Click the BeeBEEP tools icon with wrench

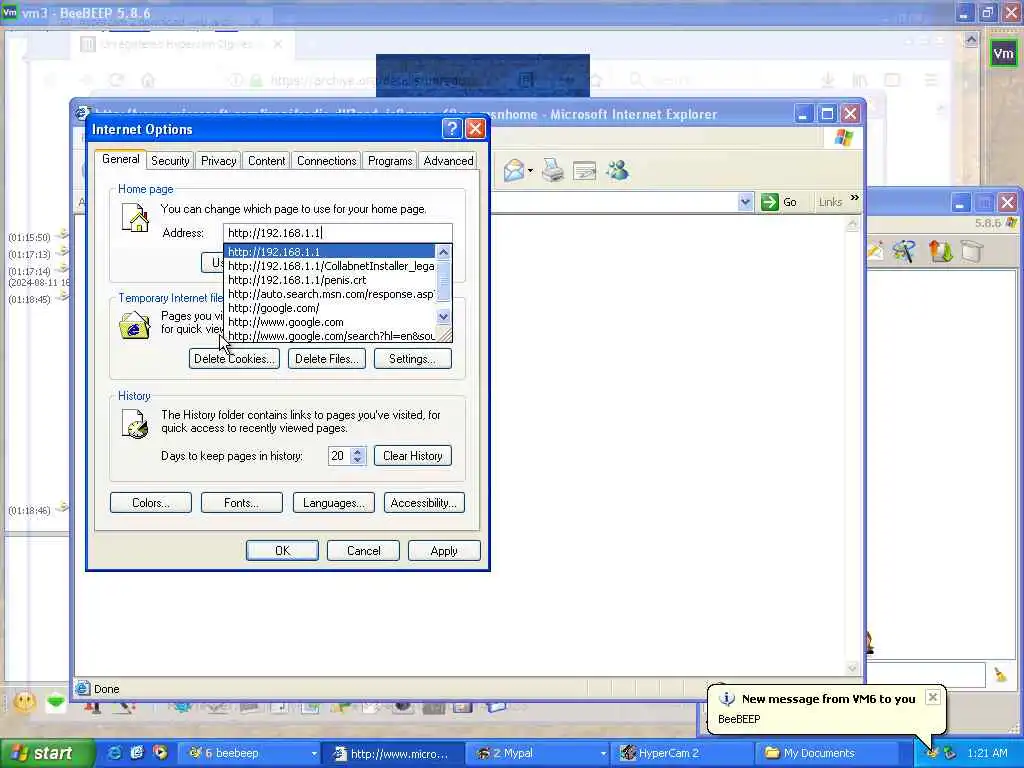(x=904, y=251)
